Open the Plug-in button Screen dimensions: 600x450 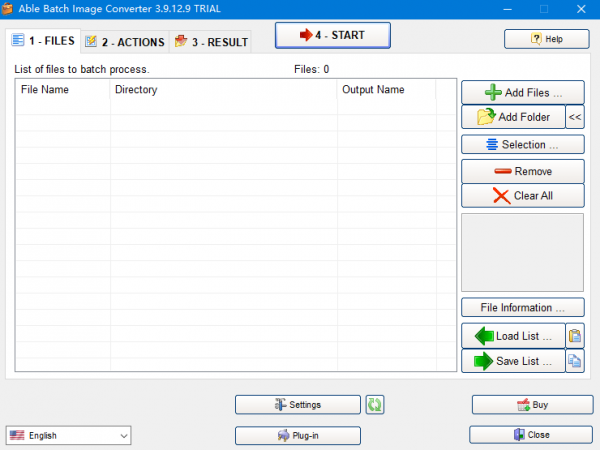point(298,435)
